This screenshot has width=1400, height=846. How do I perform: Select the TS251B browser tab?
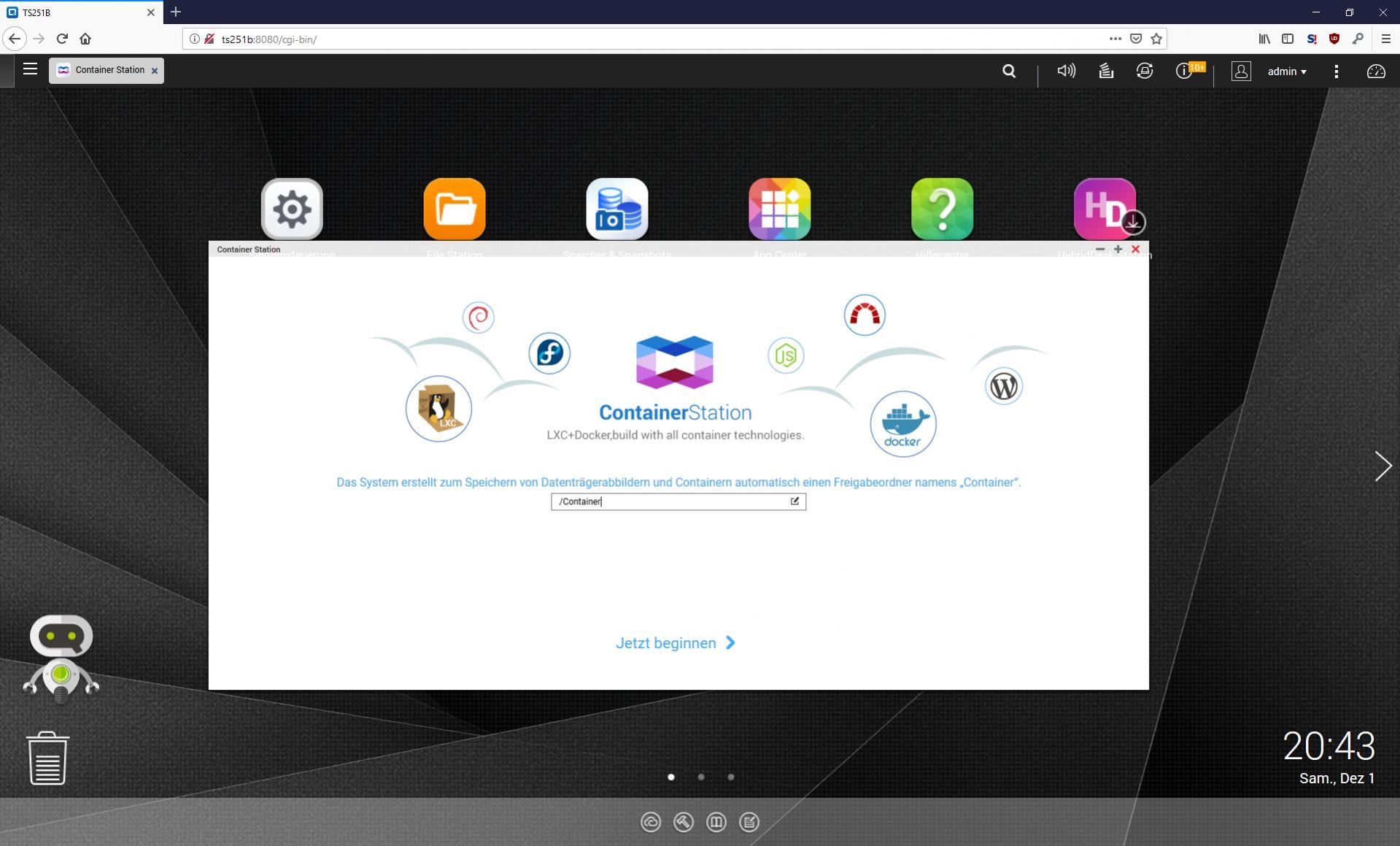[82, 12]
